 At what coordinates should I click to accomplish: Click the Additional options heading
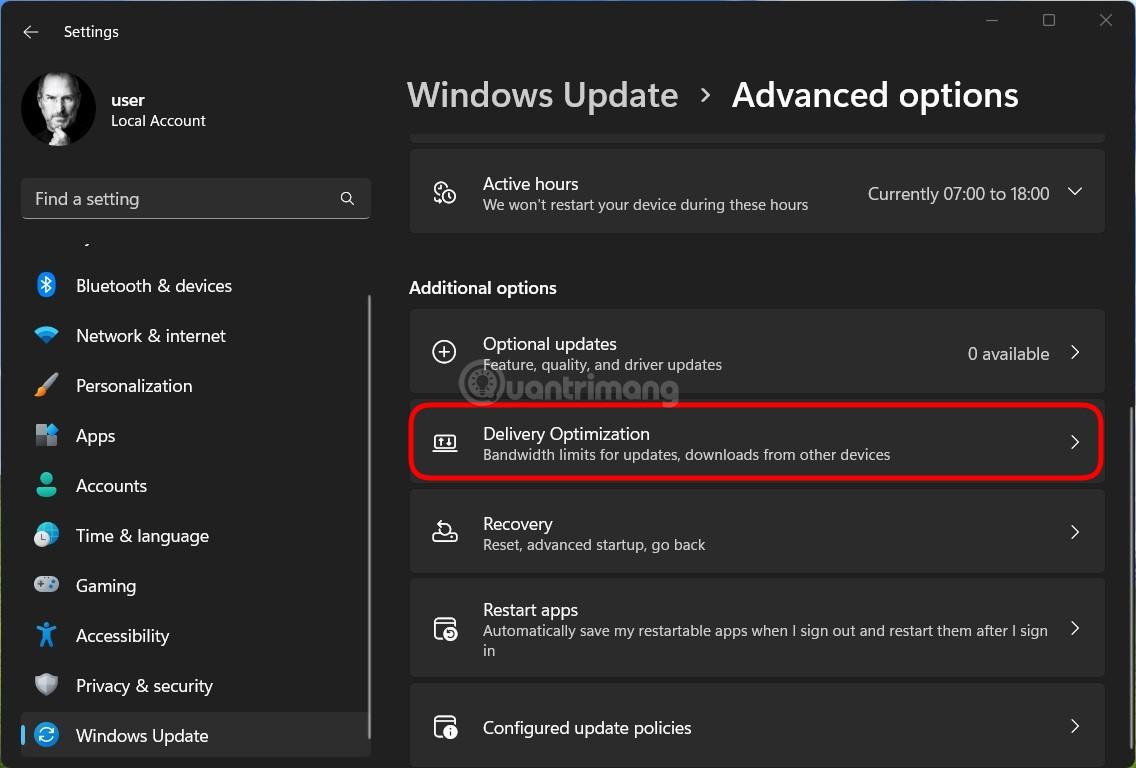tap(483, 288)
